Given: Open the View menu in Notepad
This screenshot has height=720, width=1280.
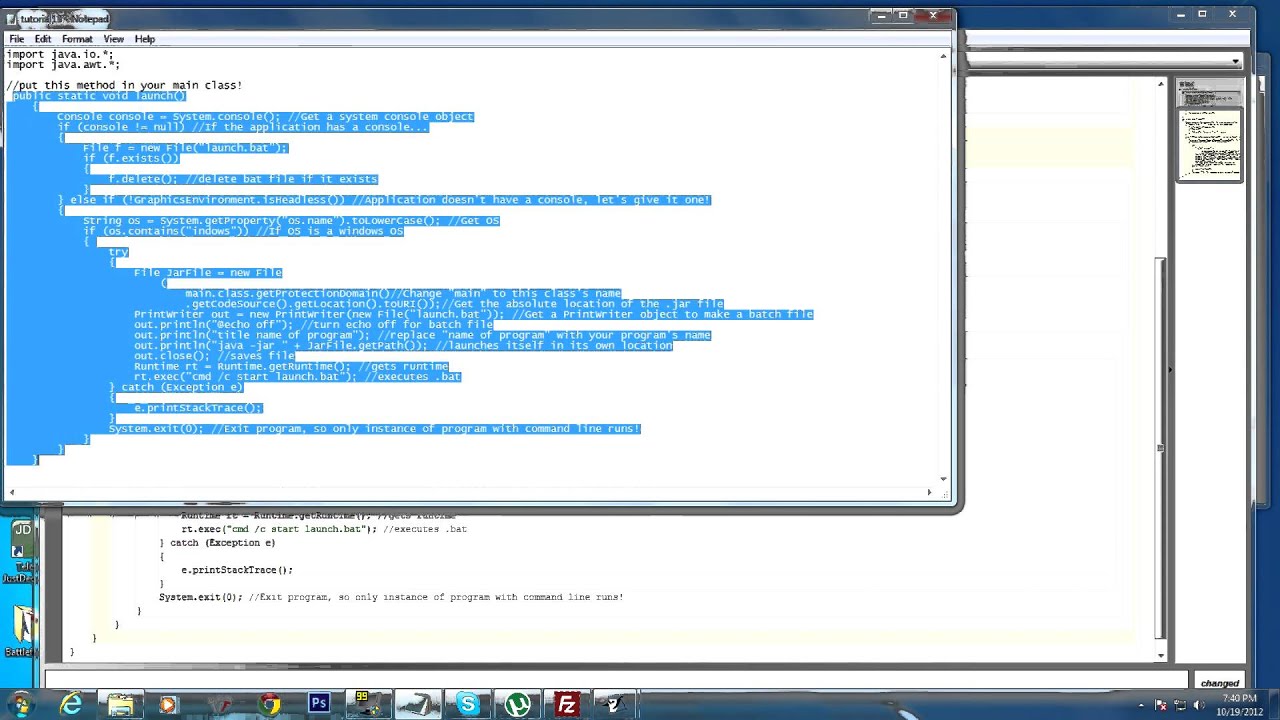Looking at the screenshot, I should 114,39.
